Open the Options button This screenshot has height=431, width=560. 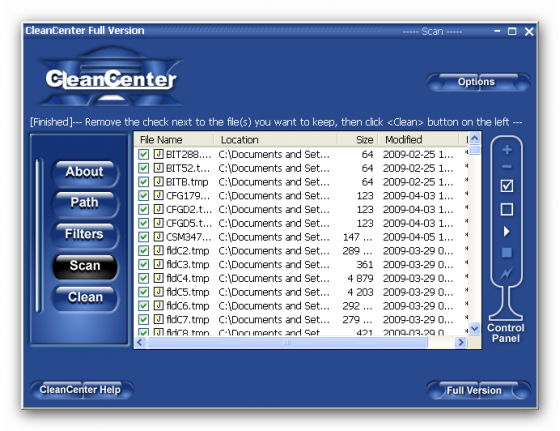pyautogui.click(x=478, y=82)
